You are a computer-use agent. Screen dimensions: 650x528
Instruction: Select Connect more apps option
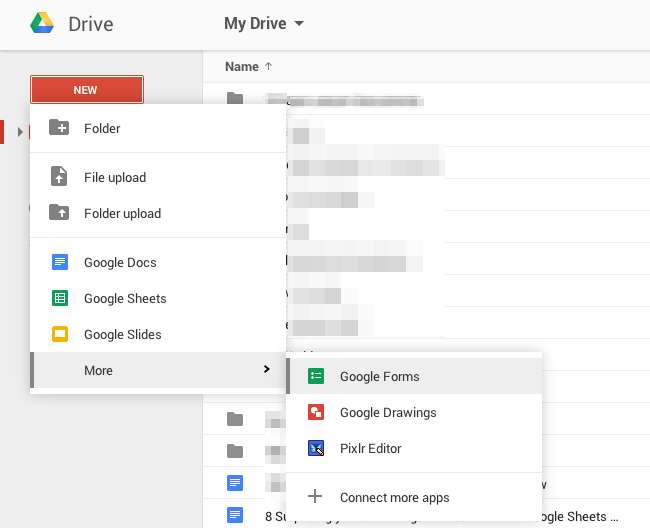point(394,497)
